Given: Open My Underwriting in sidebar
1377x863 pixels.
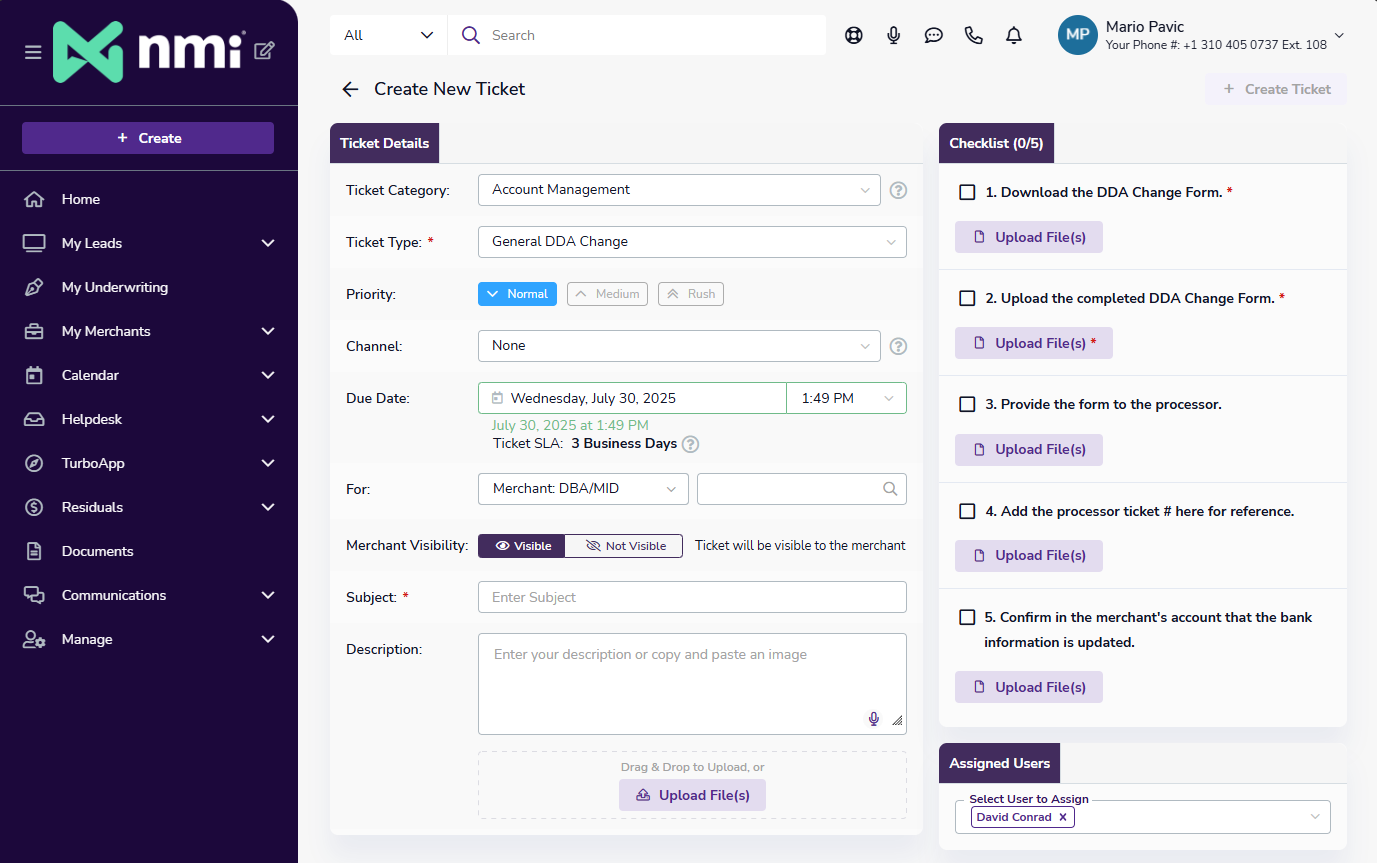Looking at the screenshot, I should pyautogui.click(x=114, y=287).
